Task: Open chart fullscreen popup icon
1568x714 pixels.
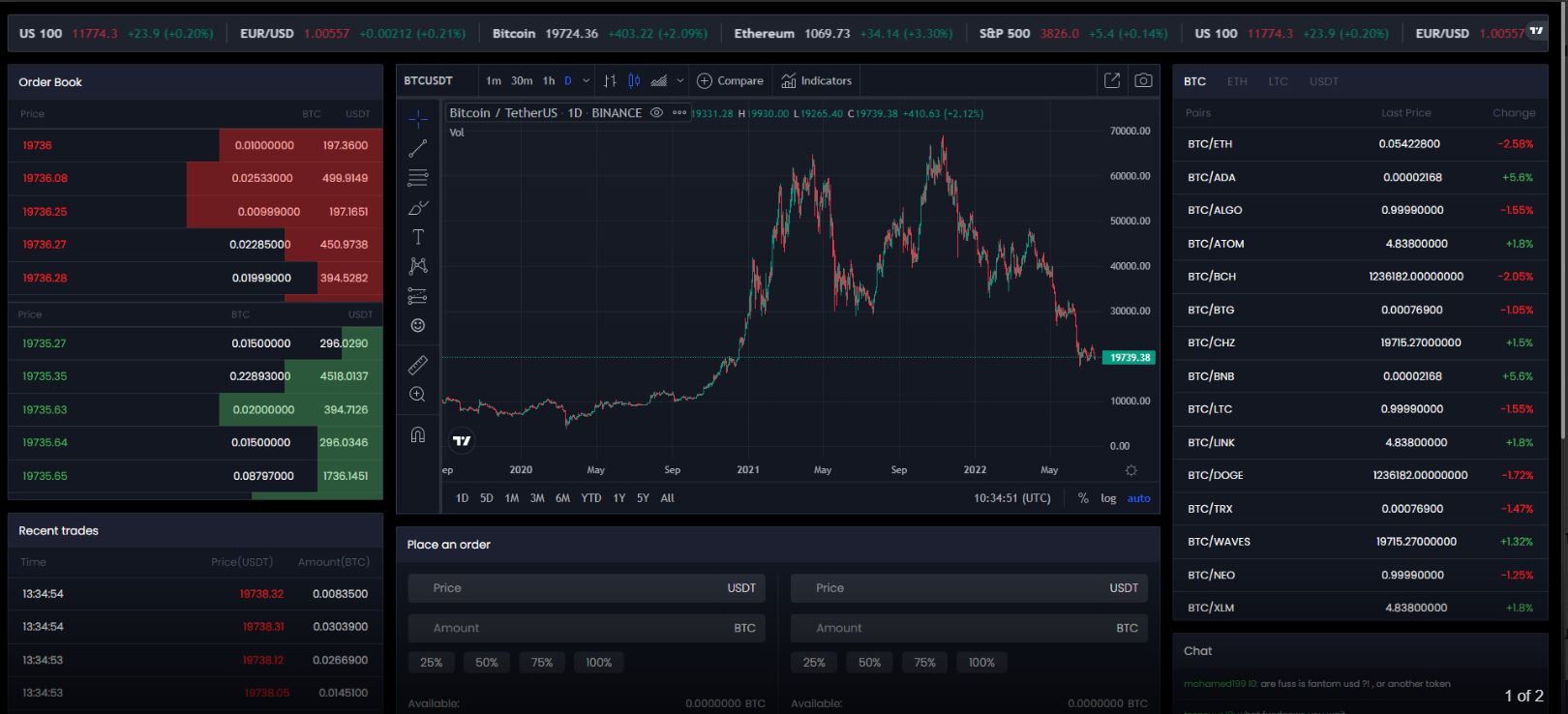Action: pyautogui.click(x=1112, y=81)
